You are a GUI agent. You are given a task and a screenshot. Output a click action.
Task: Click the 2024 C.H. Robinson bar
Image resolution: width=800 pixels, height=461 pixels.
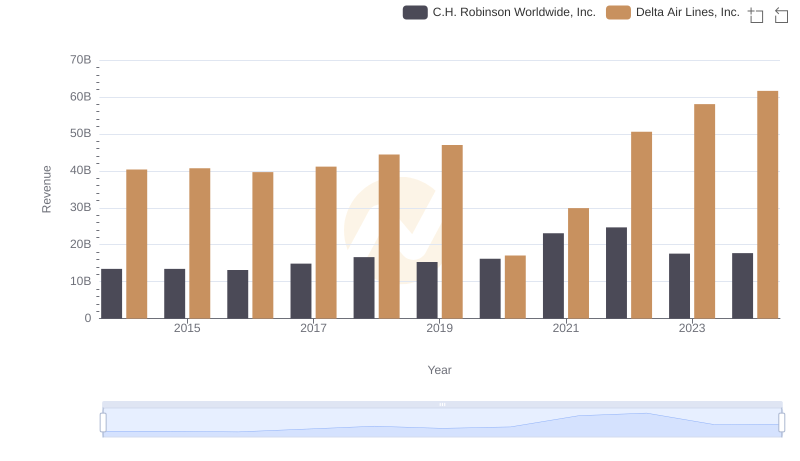(x=742, y=286)
